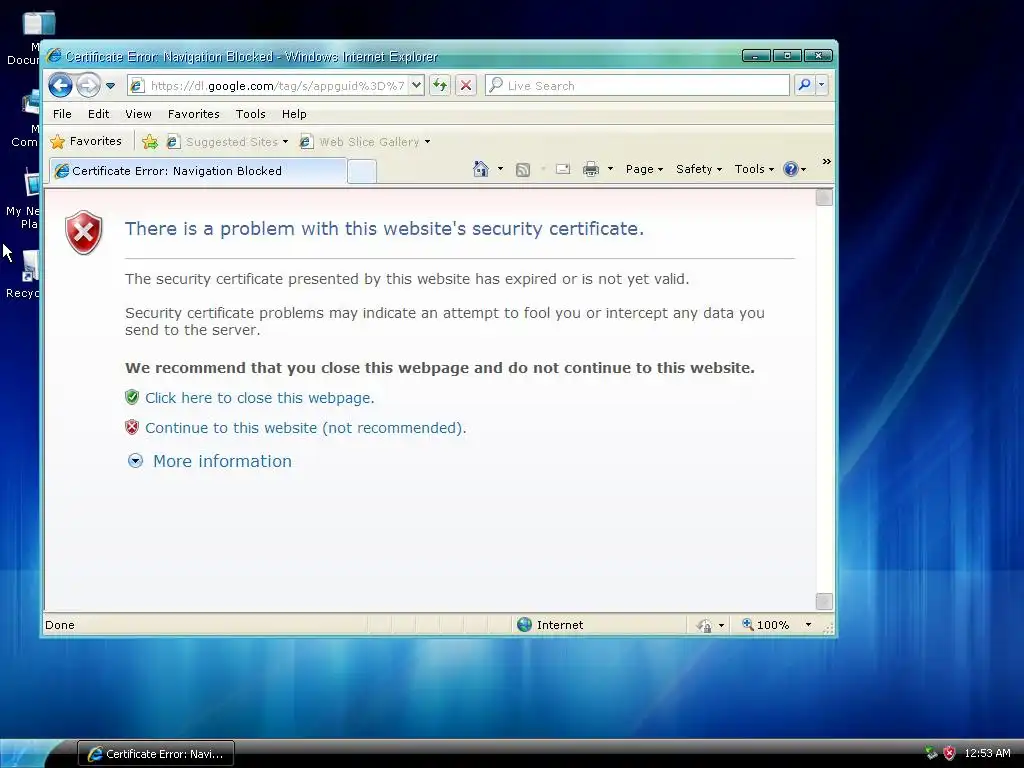Click Add to Favorites Bar star icon
This screenshot has height=768, width=1024.
(x=150, y=142)
